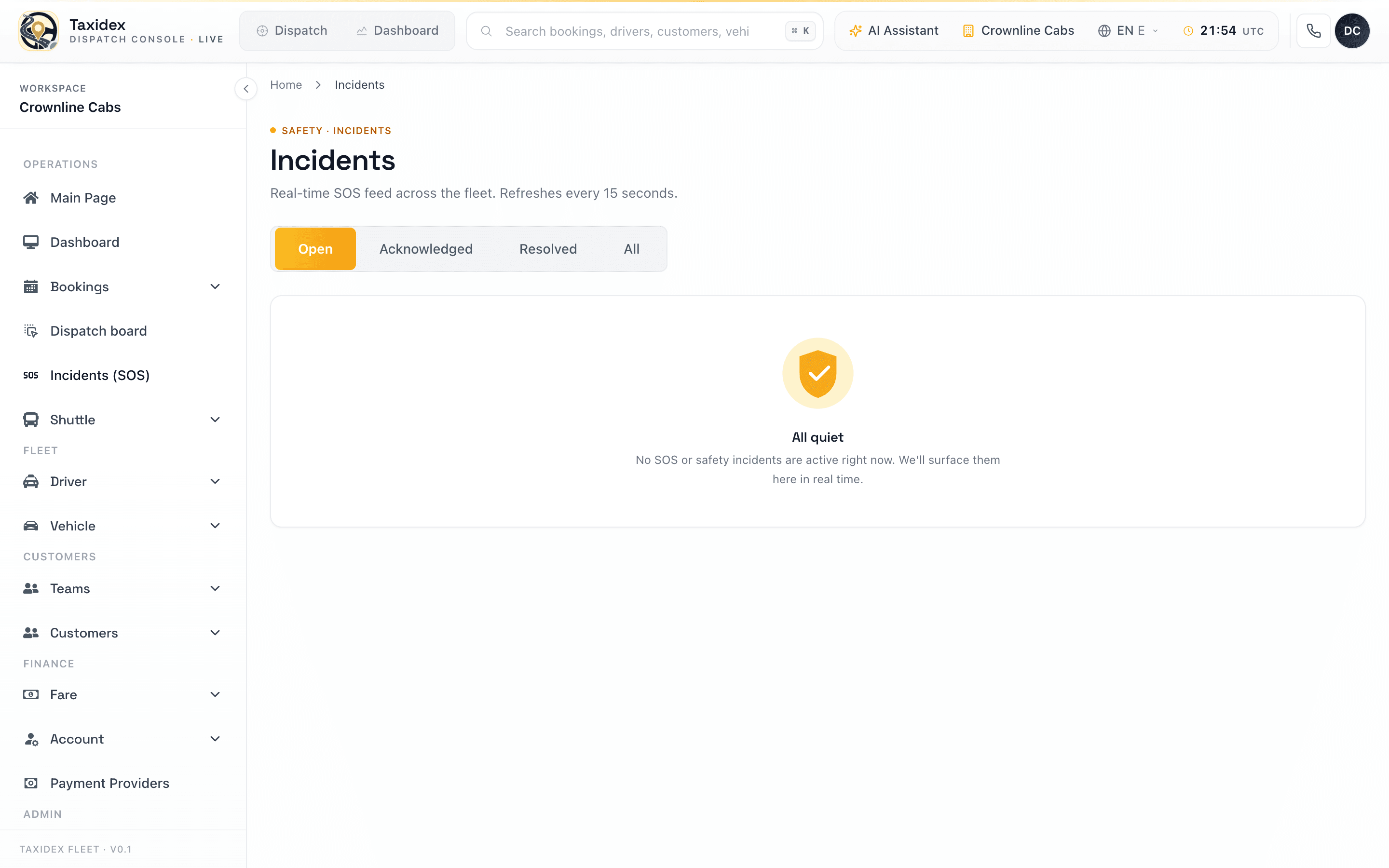
Task: Click the Incidents breadcrumb
Action: tap(360, 85)
